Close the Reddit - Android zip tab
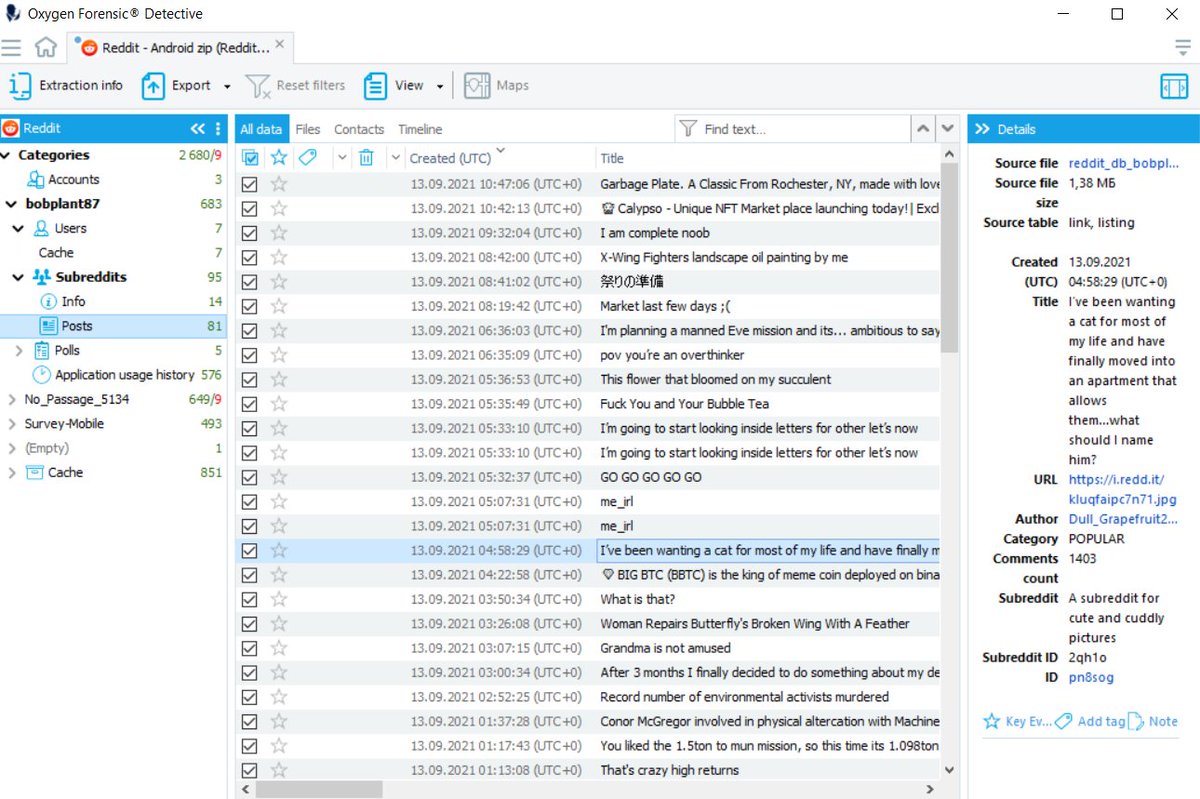This screenshot has width=1200, height=799. pos(280,45)
